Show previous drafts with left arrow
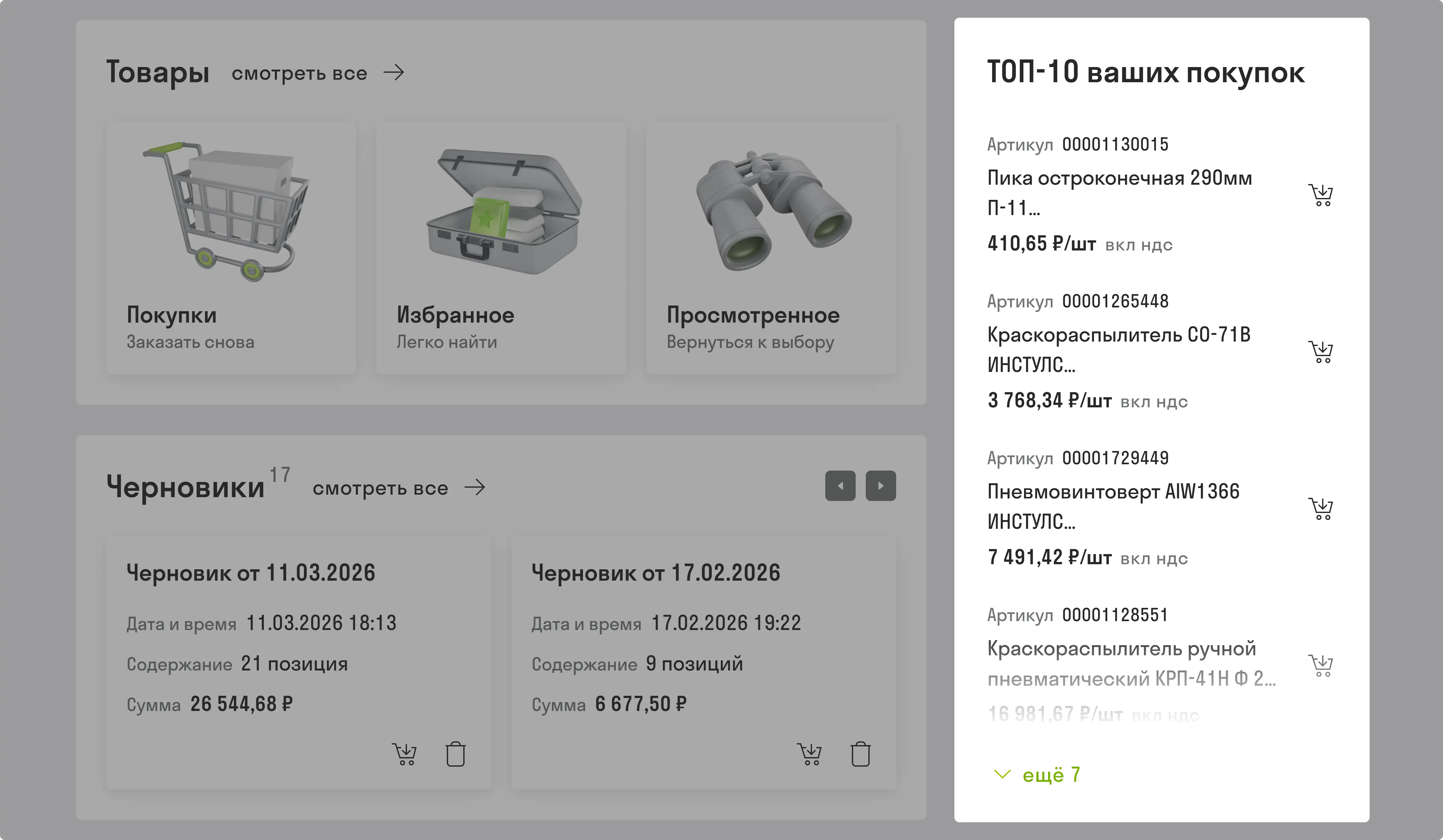Image resolution: width=1443 pixels, height=840 pixels. tap(840, 486)
